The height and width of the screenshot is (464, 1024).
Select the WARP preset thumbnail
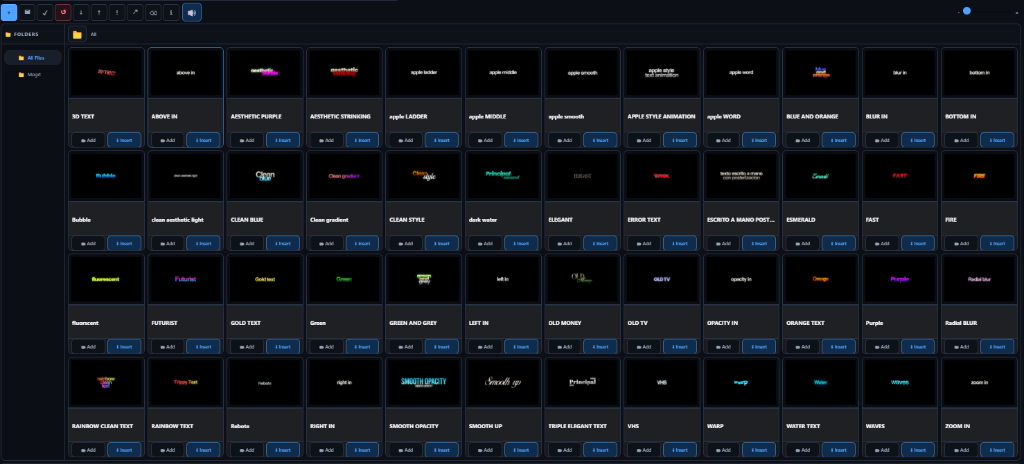click(741, 382)
